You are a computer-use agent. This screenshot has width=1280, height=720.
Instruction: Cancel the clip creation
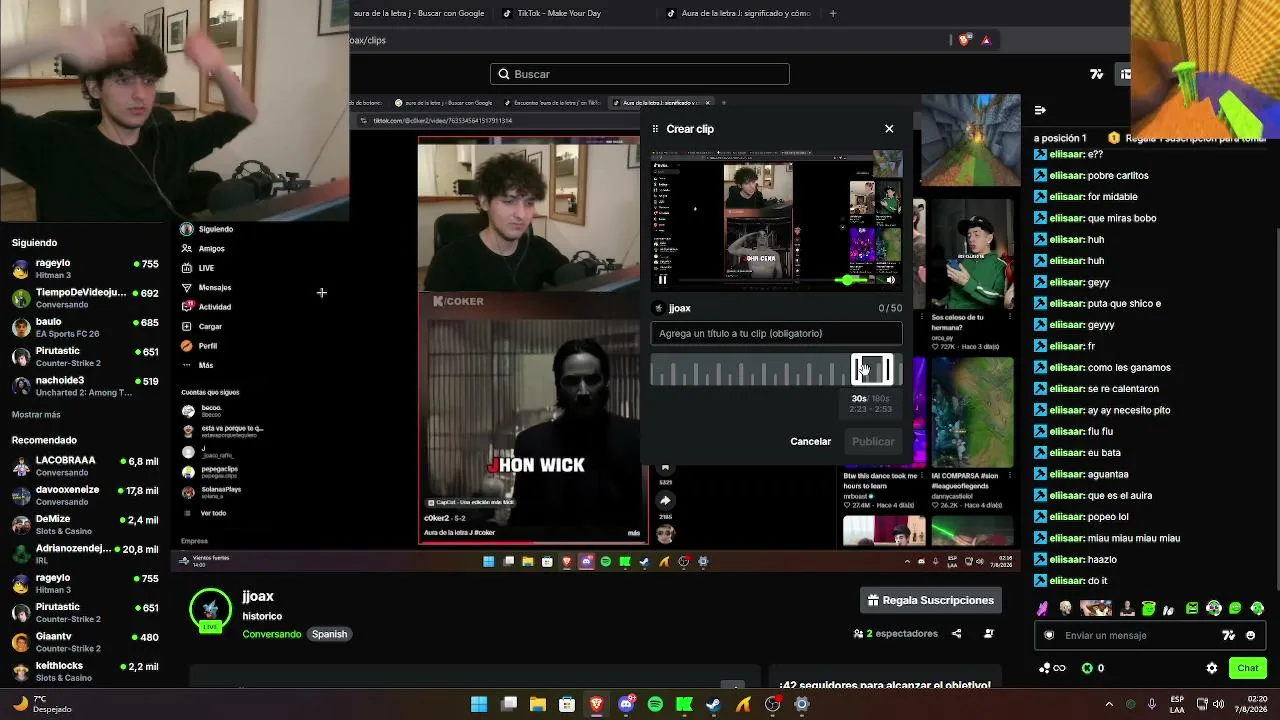pyautogui.click(x=810, y=441)
